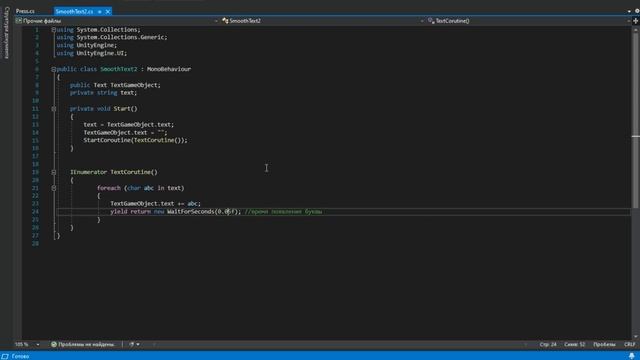Click the SmoothText2 class icon in navigation bar
This screenshot has width=640, height=360.
pyautogui.click(x=225, y=21)
